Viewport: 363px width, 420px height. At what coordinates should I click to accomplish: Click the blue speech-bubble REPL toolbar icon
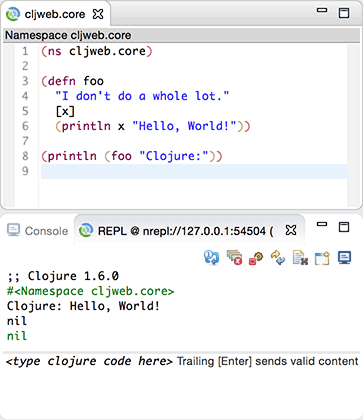[212, 258]
